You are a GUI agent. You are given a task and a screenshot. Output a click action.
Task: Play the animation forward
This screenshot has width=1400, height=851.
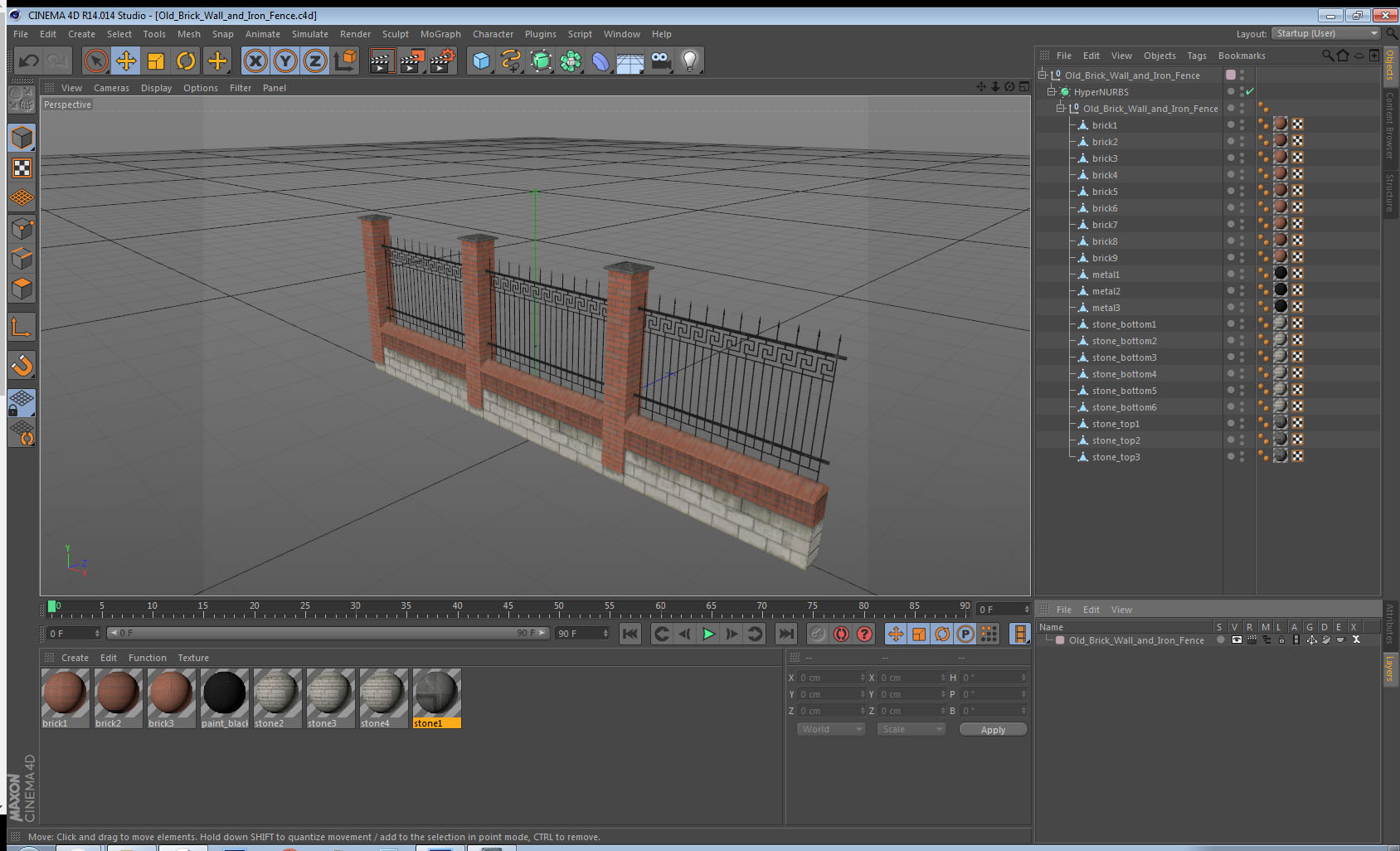click(708, 634)
